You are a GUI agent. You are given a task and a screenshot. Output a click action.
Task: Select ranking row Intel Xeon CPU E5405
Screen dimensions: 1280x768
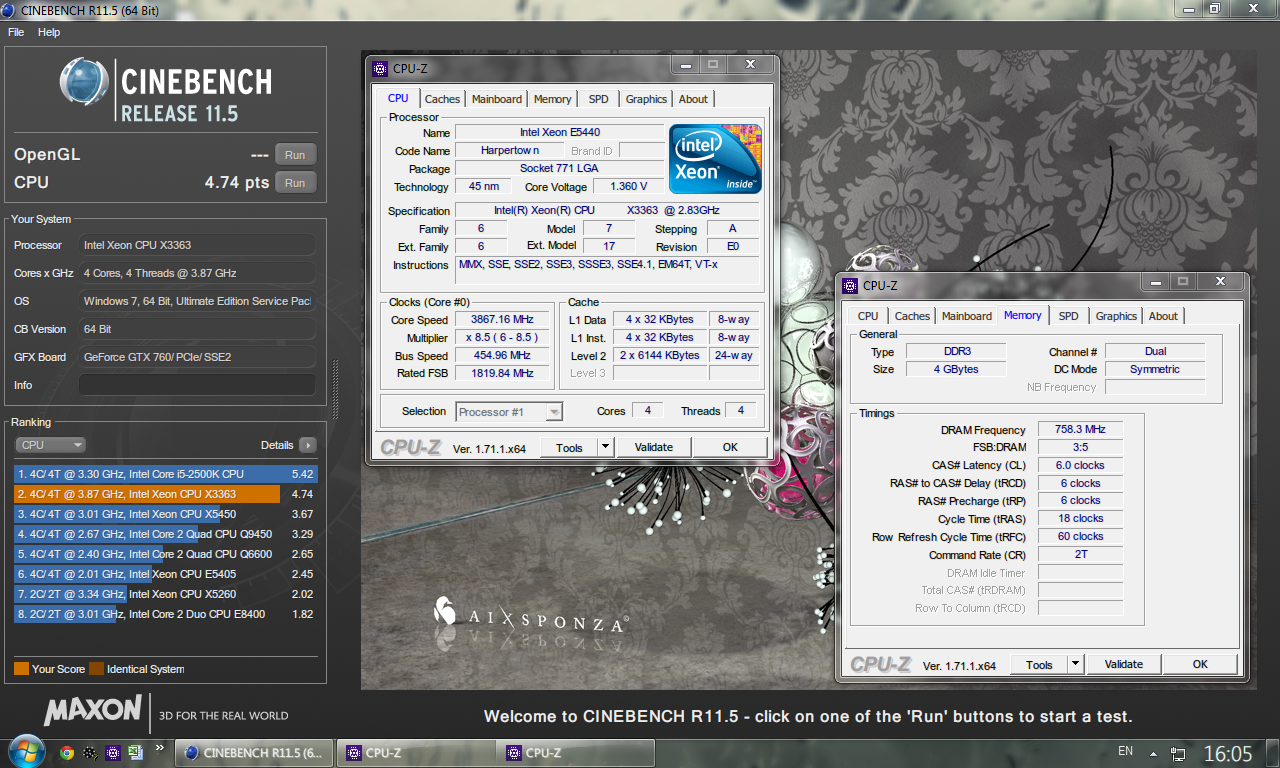[166, 574]
